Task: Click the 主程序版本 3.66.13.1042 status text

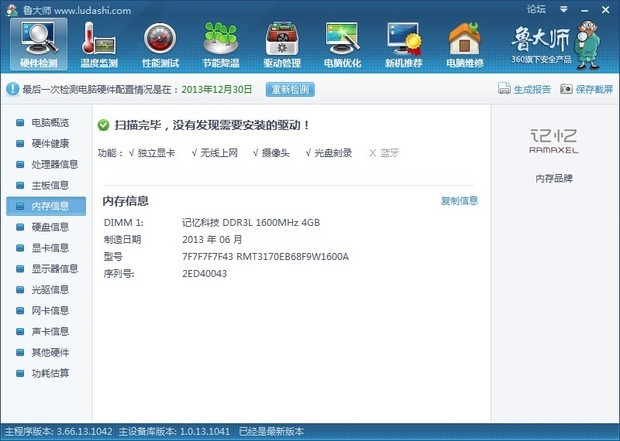Action: 59,432
